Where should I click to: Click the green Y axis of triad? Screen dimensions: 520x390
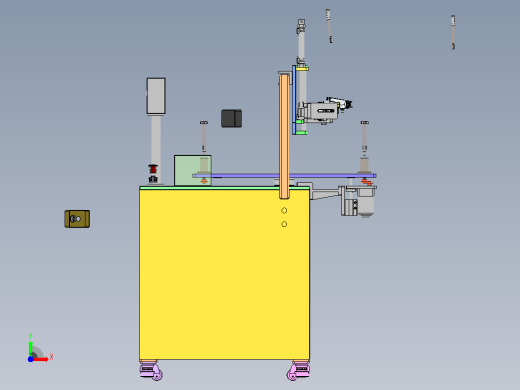[31, 349]
